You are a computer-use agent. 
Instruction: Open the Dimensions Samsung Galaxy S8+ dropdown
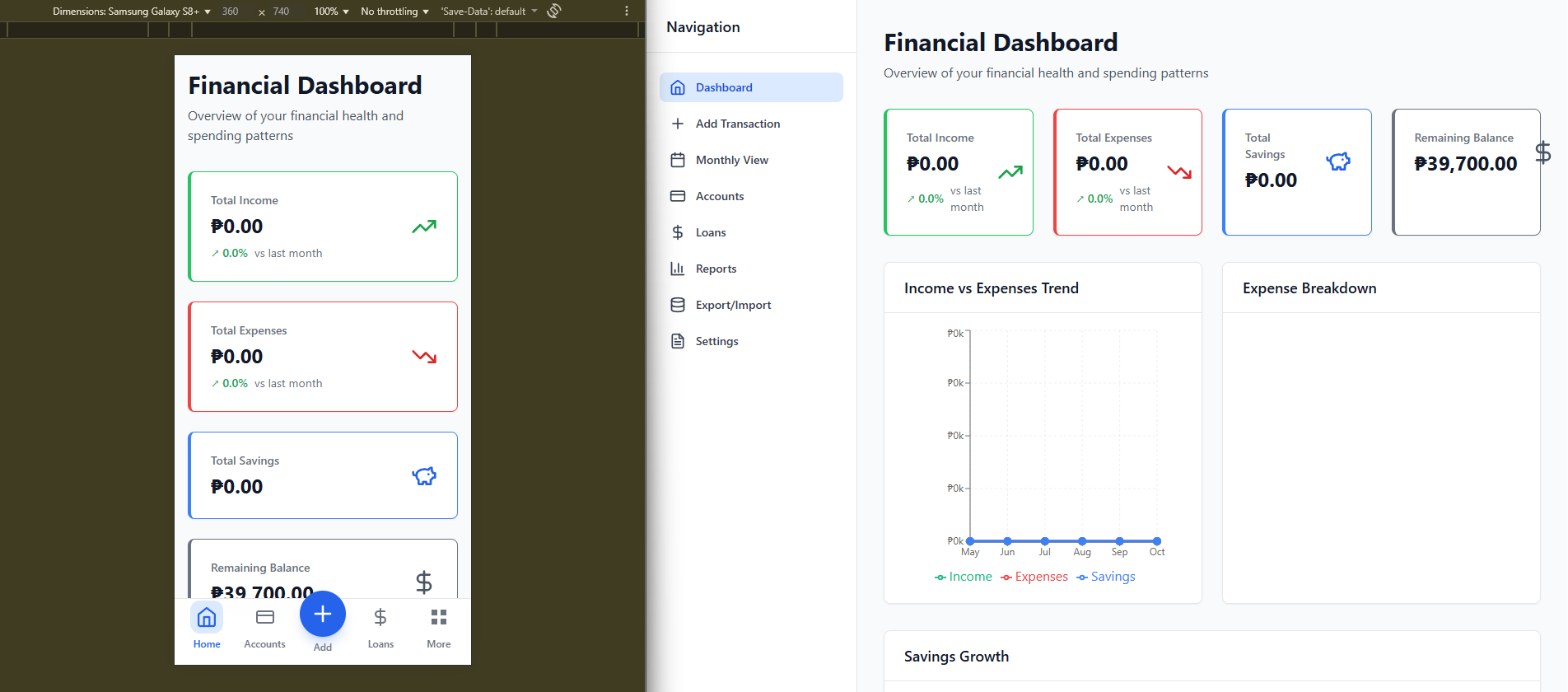[x=132, y=12]
